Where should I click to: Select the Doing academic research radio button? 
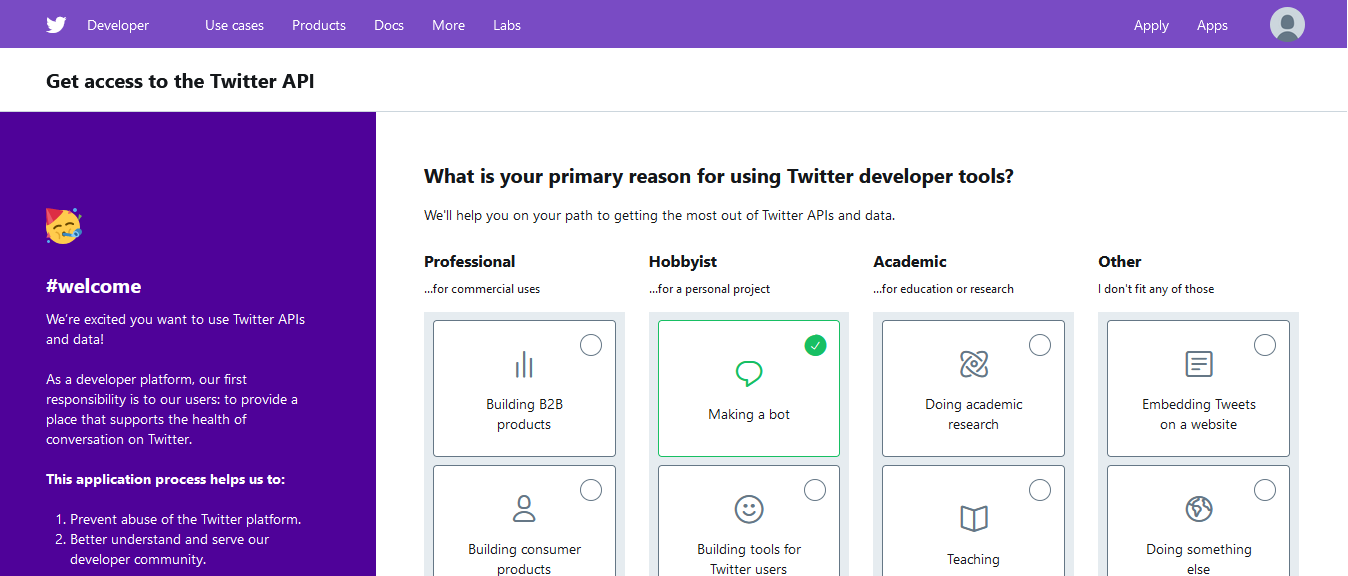(1040, 345)
